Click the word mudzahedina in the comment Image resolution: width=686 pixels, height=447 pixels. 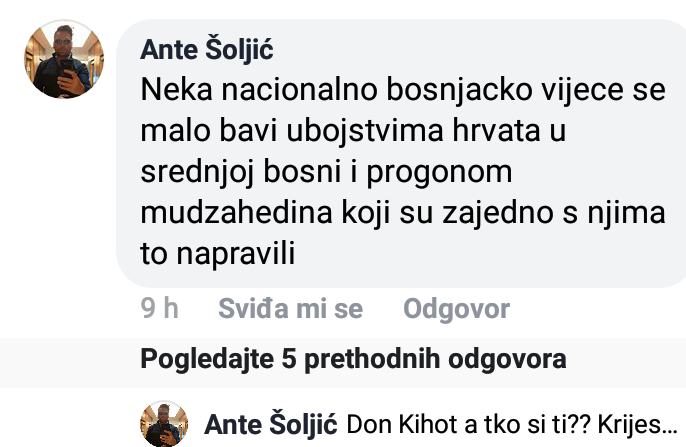[x=236, y=213]
